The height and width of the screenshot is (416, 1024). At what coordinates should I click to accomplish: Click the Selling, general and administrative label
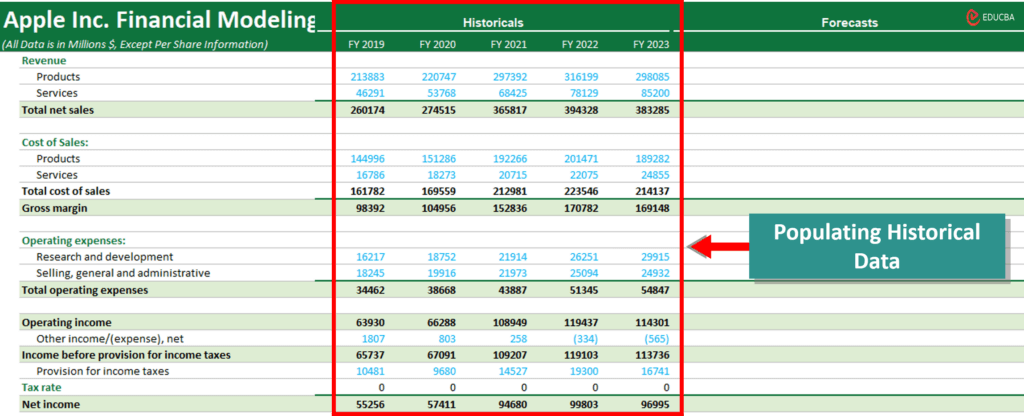coord(123,274)
